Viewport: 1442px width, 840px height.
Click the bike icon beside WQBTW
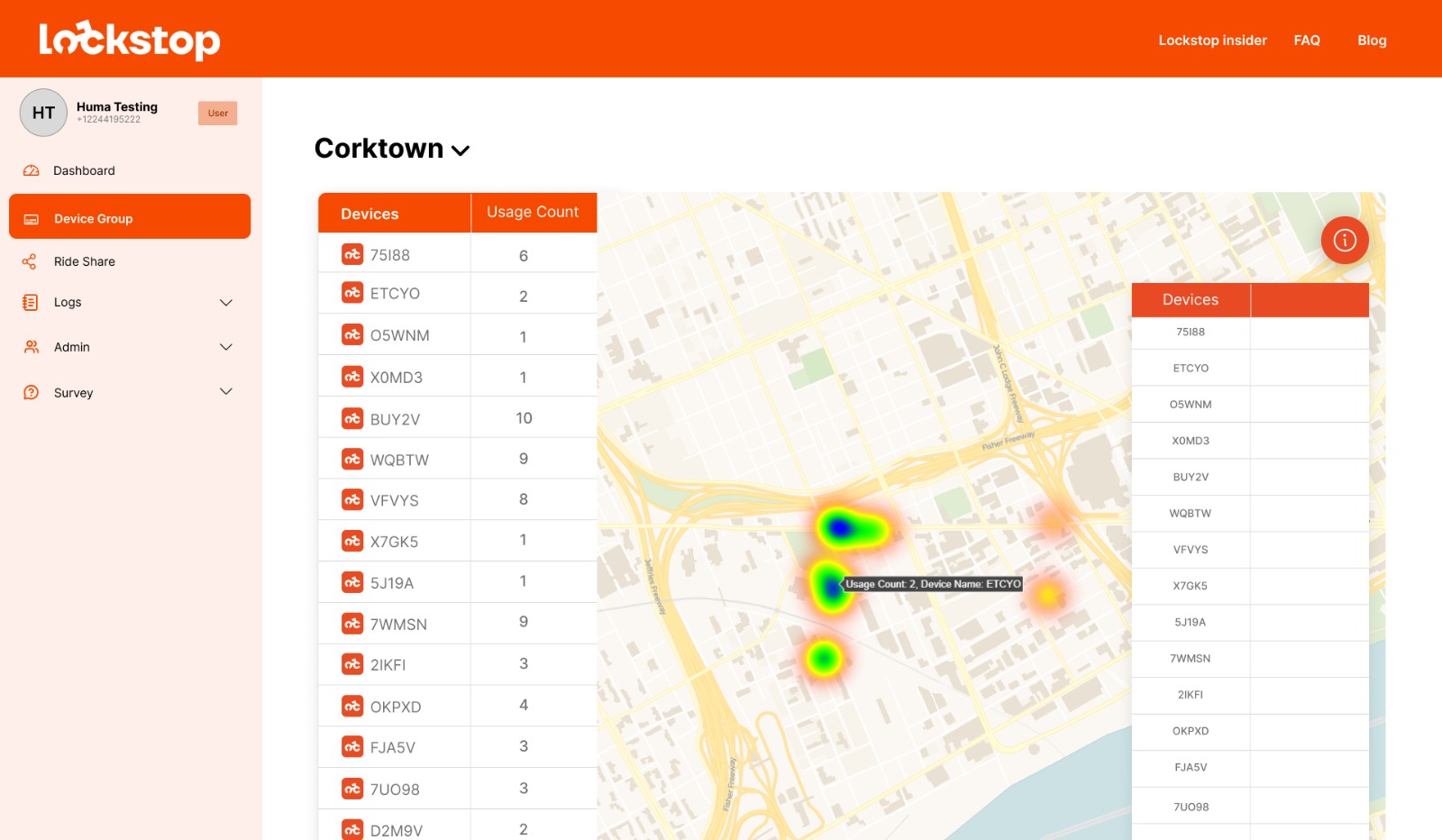[x=352, y=459]
